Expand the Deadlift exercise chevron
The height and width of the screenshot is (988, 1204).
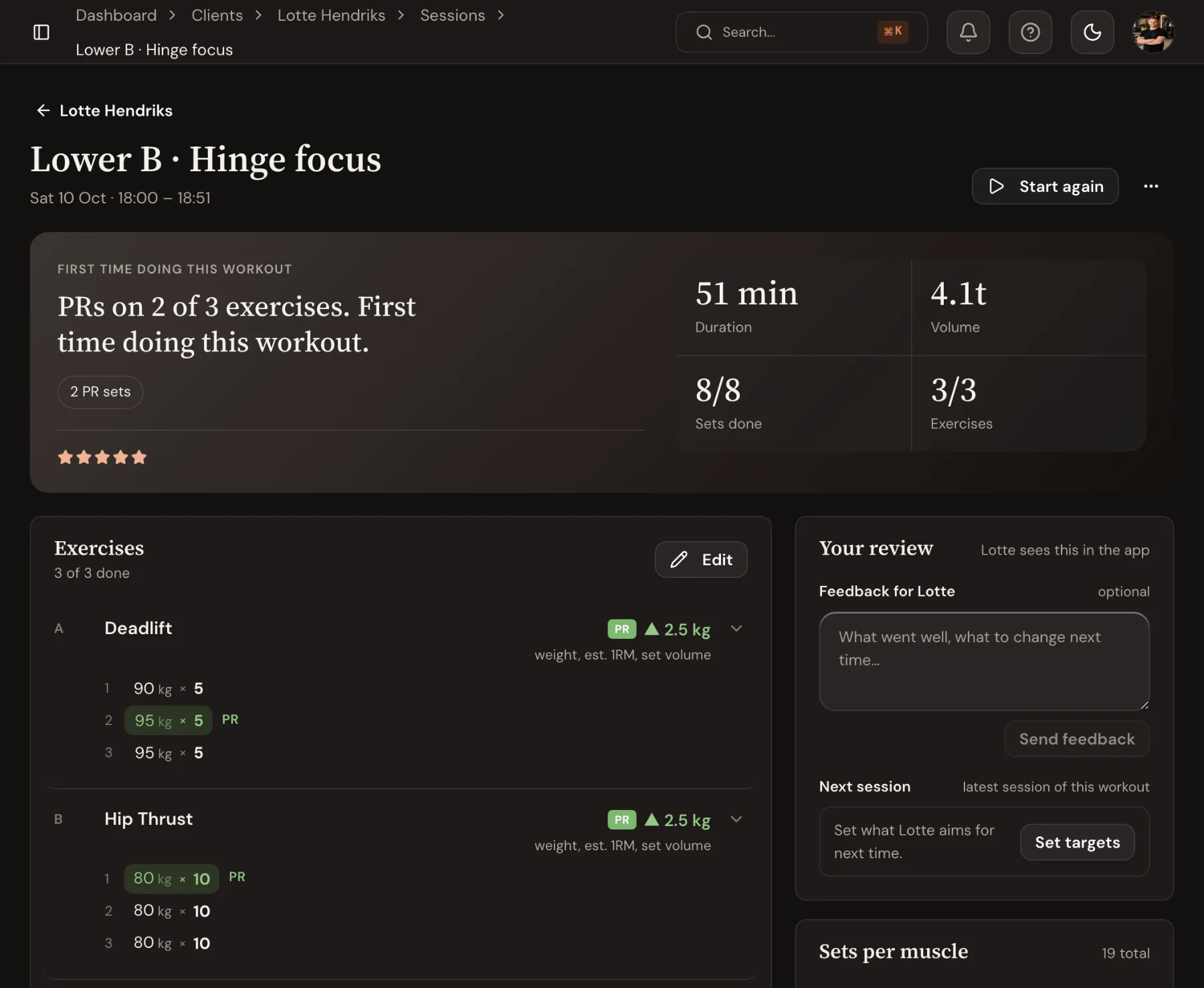point(736,629)
